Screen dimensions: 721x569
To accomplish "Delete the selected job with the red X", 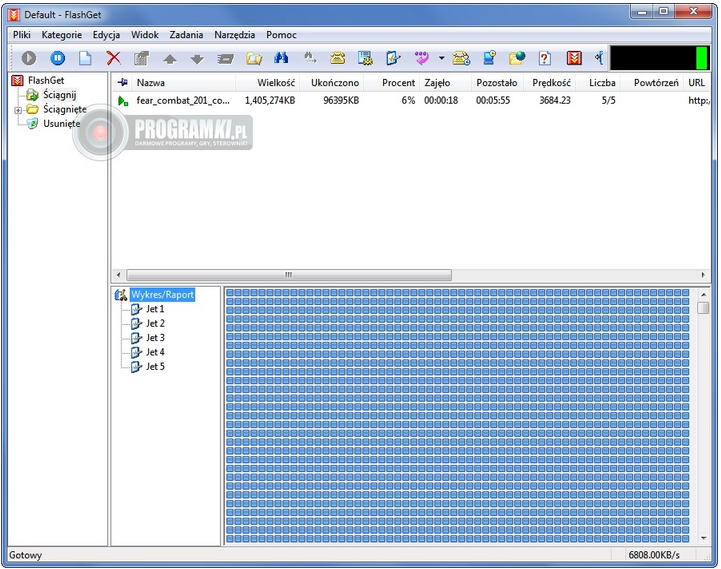I will point(114,58).
